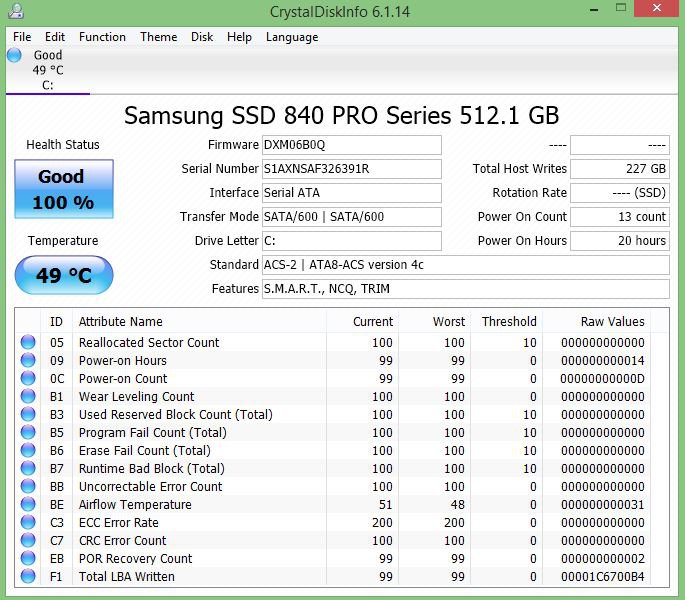
Task: Click status orb of Used Reserved Block Count
Action: point(28,414)
